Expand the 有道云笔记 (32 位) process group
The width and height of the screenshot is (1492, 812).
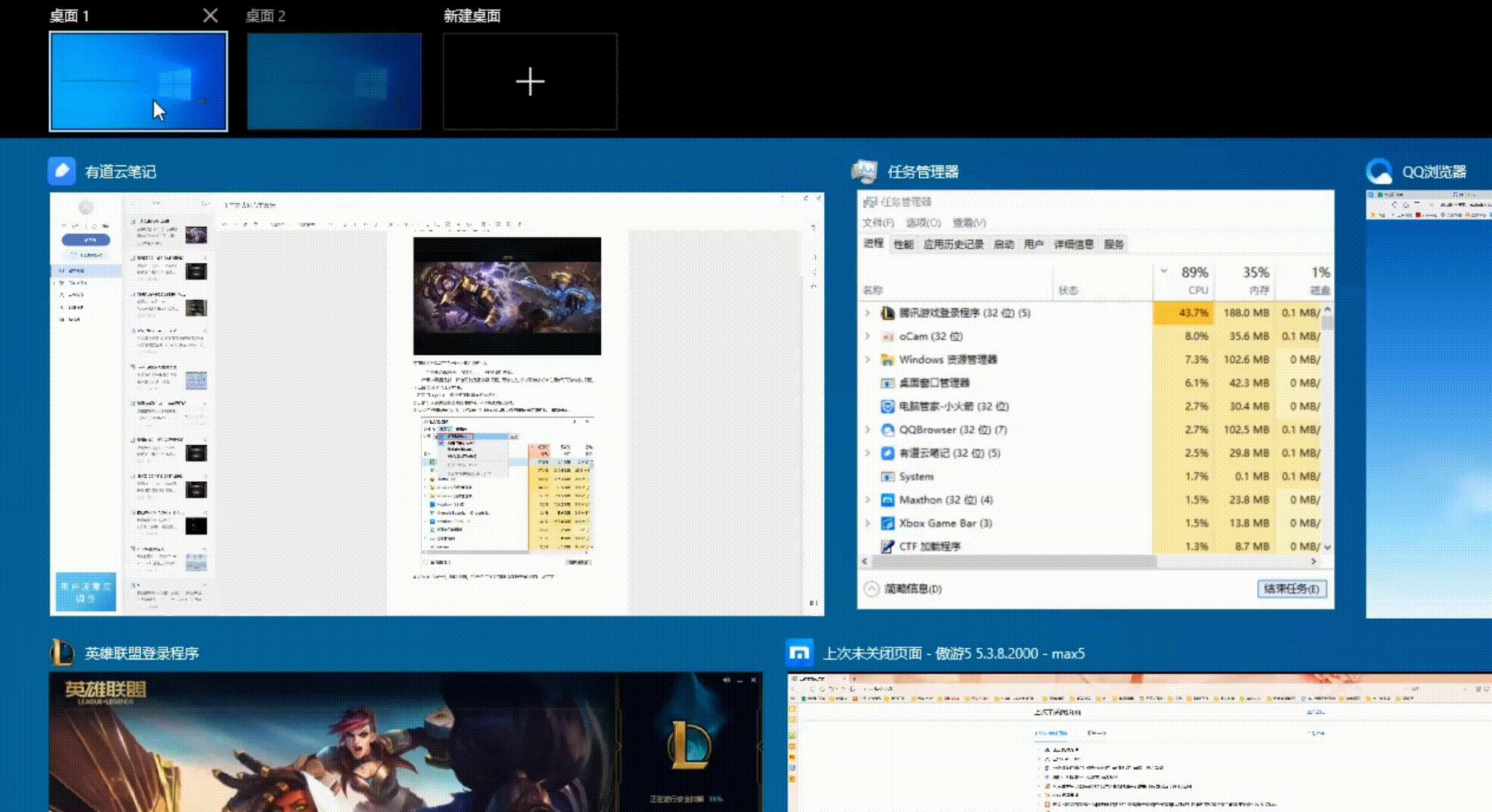coord(868,453)
